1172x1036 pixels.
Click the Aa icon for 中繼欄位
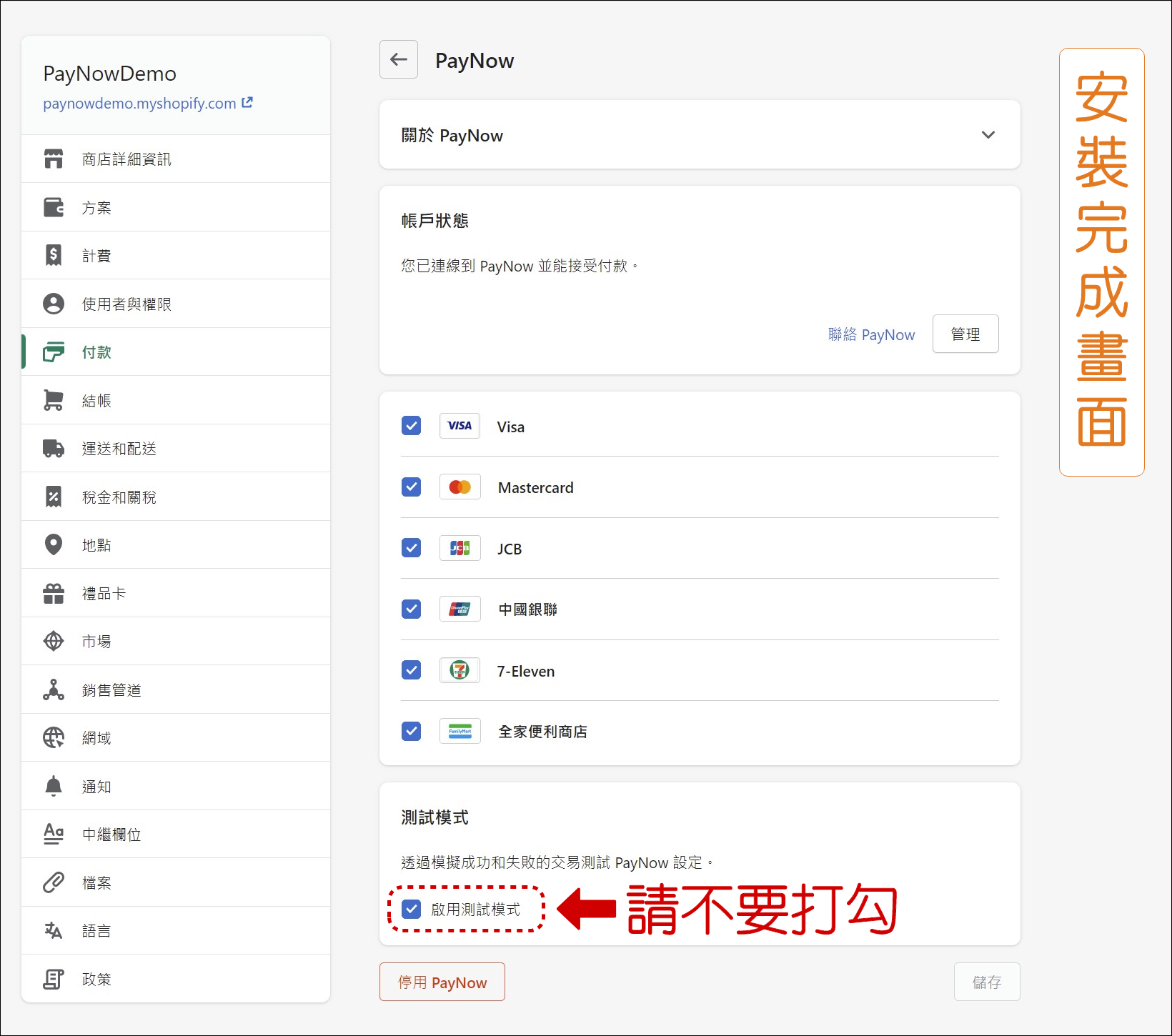[54, 834]
